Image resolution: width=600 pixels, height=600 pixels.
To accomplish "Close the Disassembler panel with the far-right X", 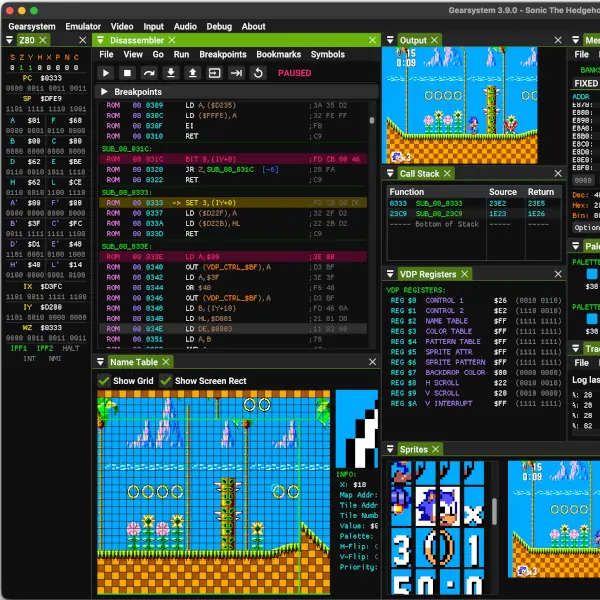I will (372, 40).
